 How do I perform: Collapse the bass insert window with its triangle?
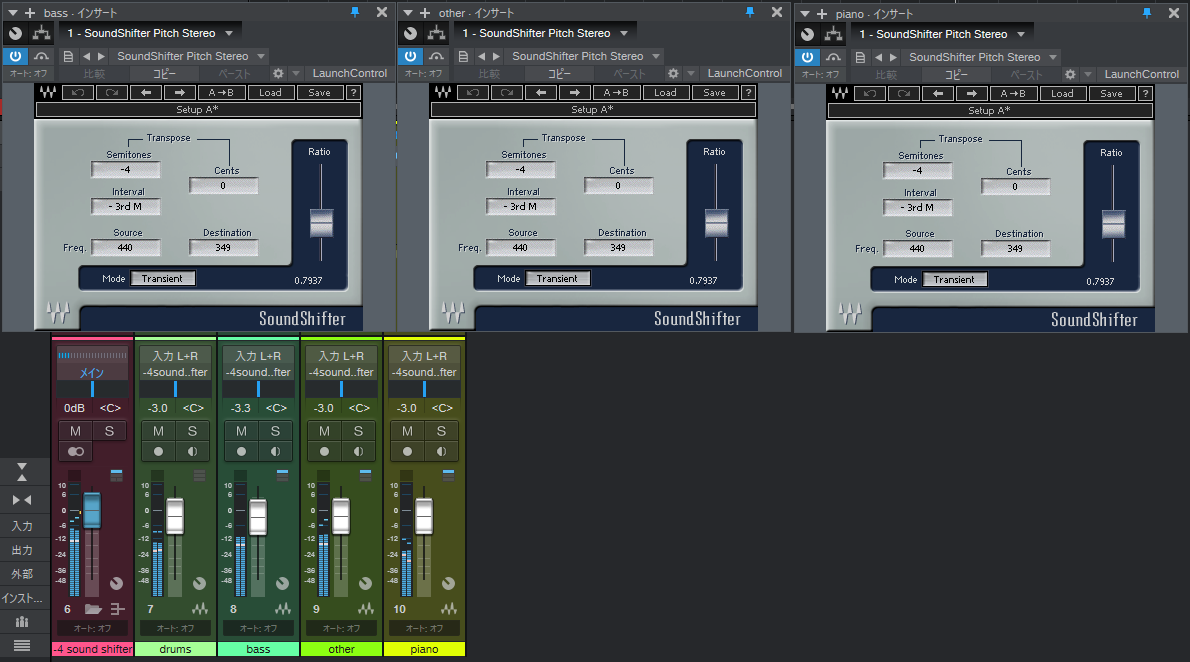point(12,13)
